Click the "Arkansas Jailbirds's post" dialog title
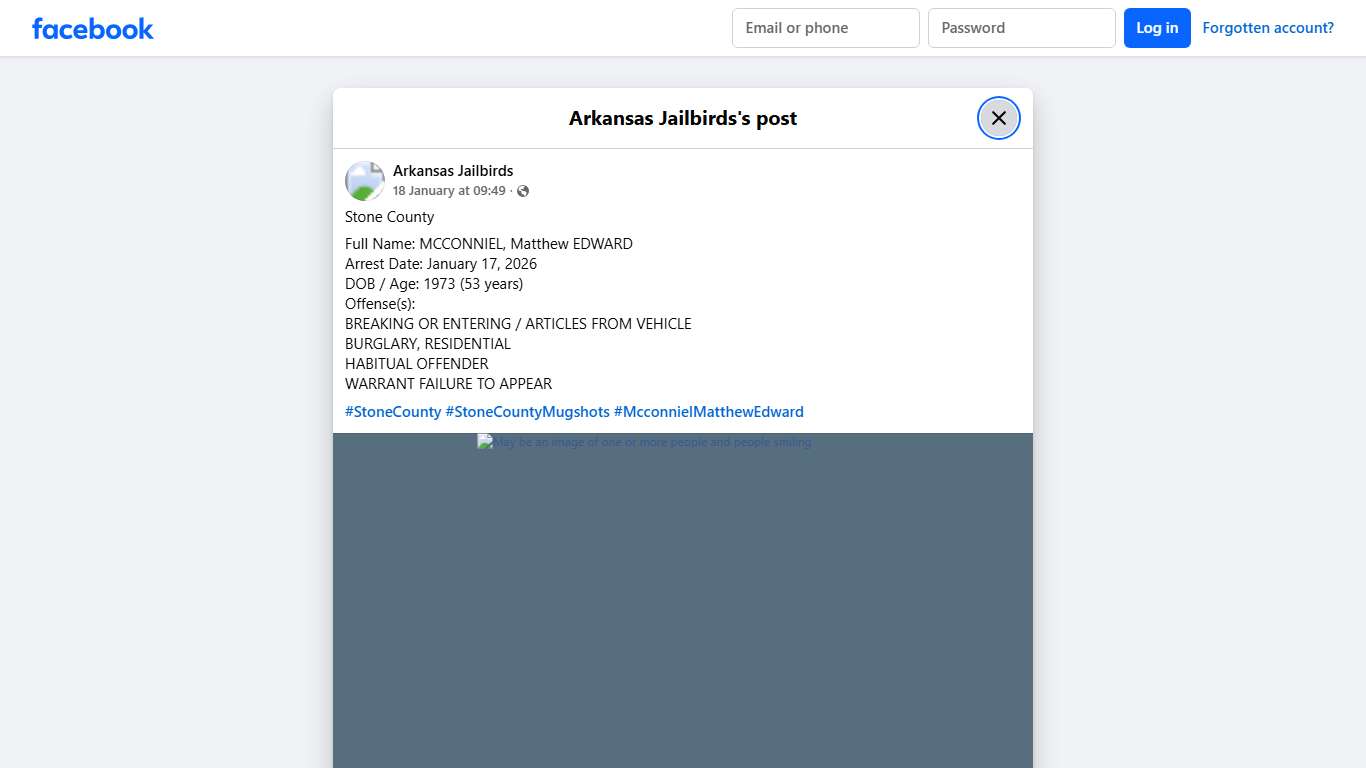This screenshot has height=768, width=1366. pos(682,118)
